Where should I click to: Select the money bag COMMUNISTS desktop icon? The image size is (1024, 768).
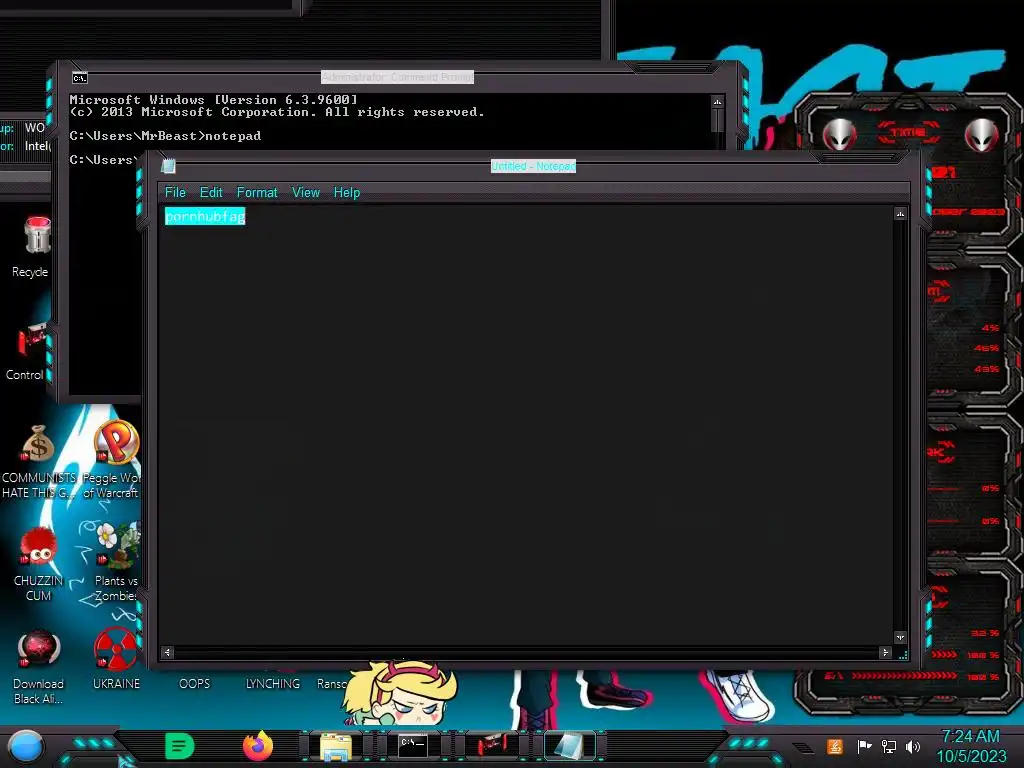click(39, 461)
